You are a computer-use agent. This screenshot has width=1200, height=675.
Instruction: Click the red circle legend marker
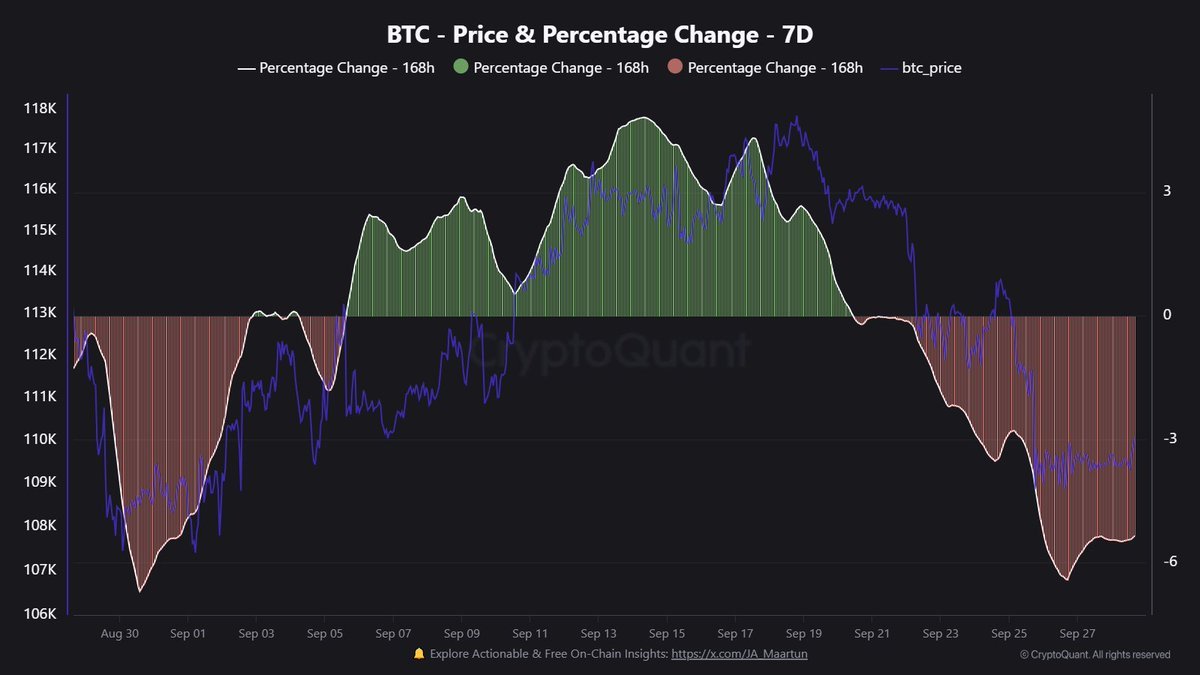pyautogui.click(x=674, y=68)
